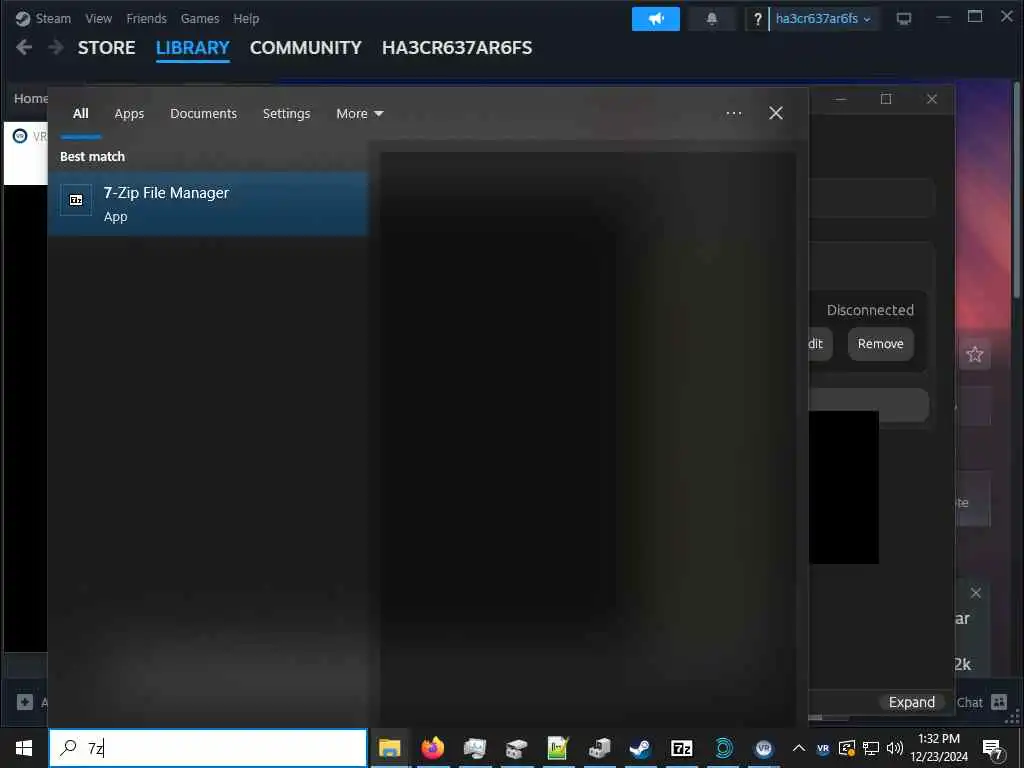Switch to Settings search tab
This screenshot has height=768, width=1024.
pos(286,114)
